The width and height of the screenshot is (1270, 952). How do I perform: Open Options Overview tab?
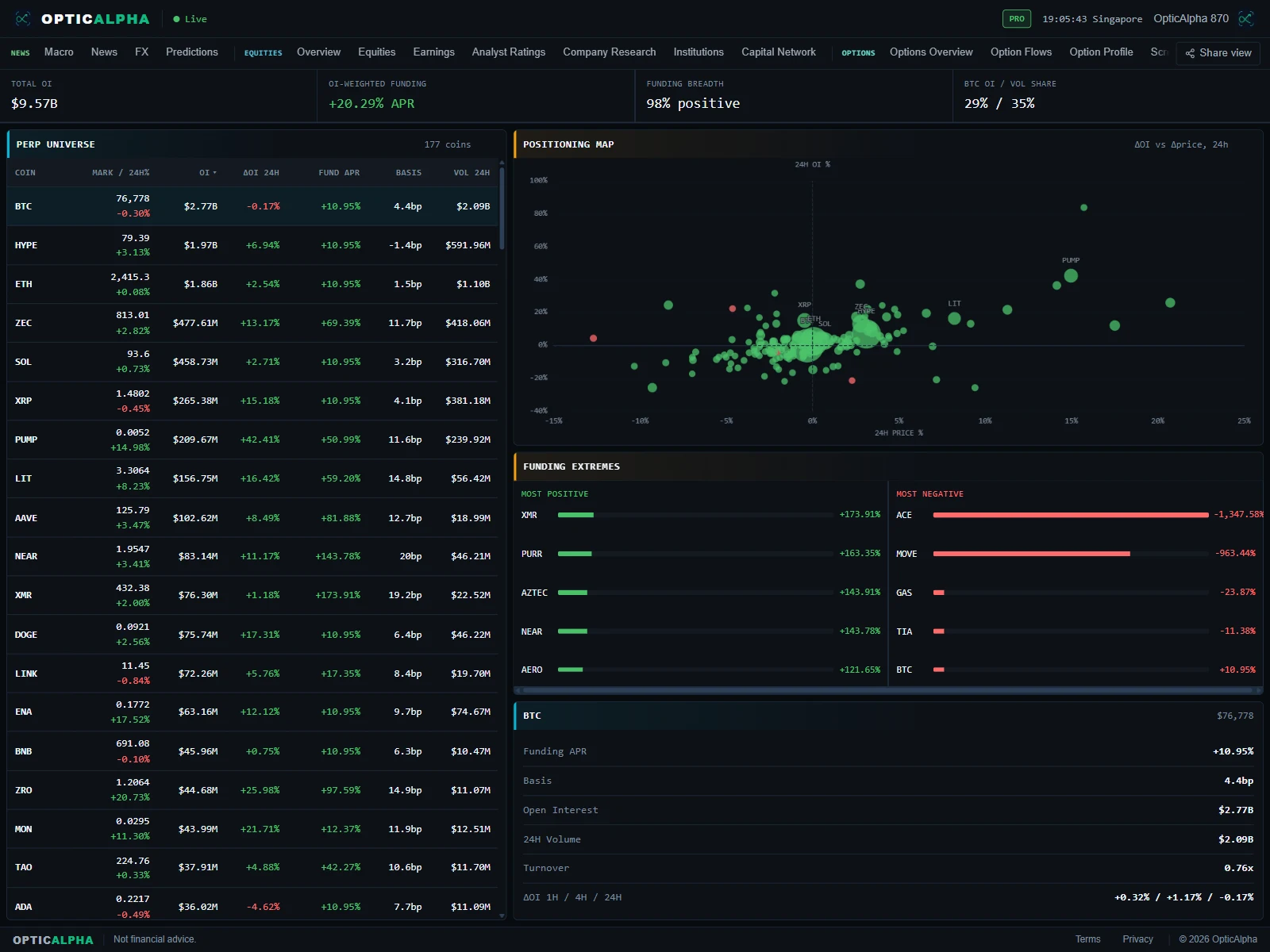[931, 52]
